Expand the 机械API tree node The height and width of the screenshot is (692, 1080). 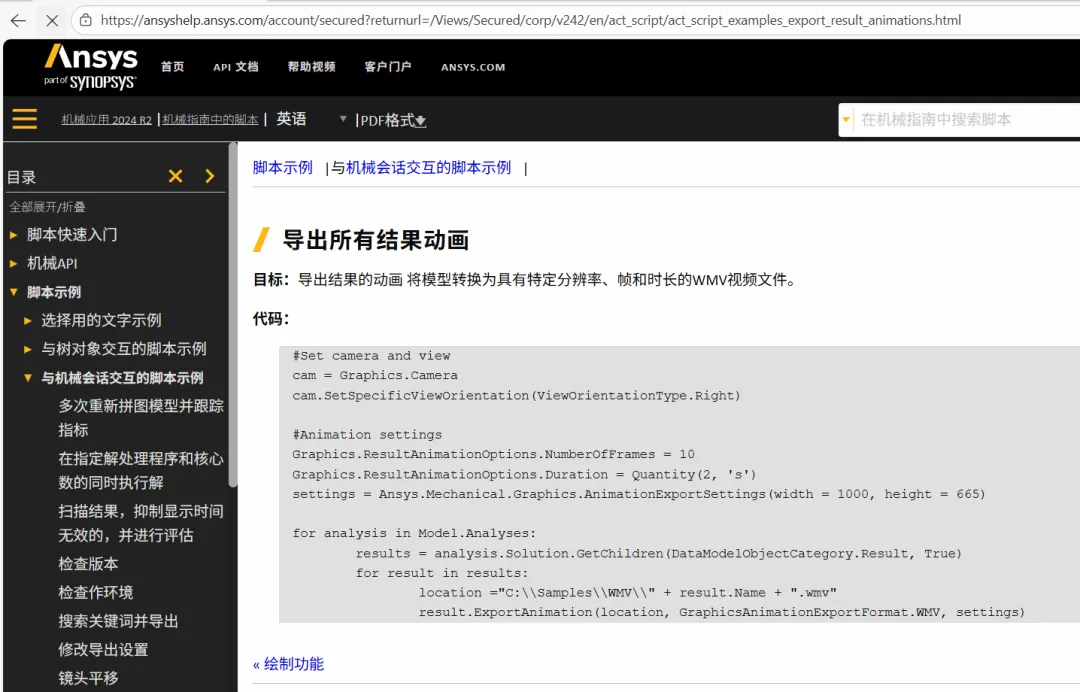(x=13, y=264)
